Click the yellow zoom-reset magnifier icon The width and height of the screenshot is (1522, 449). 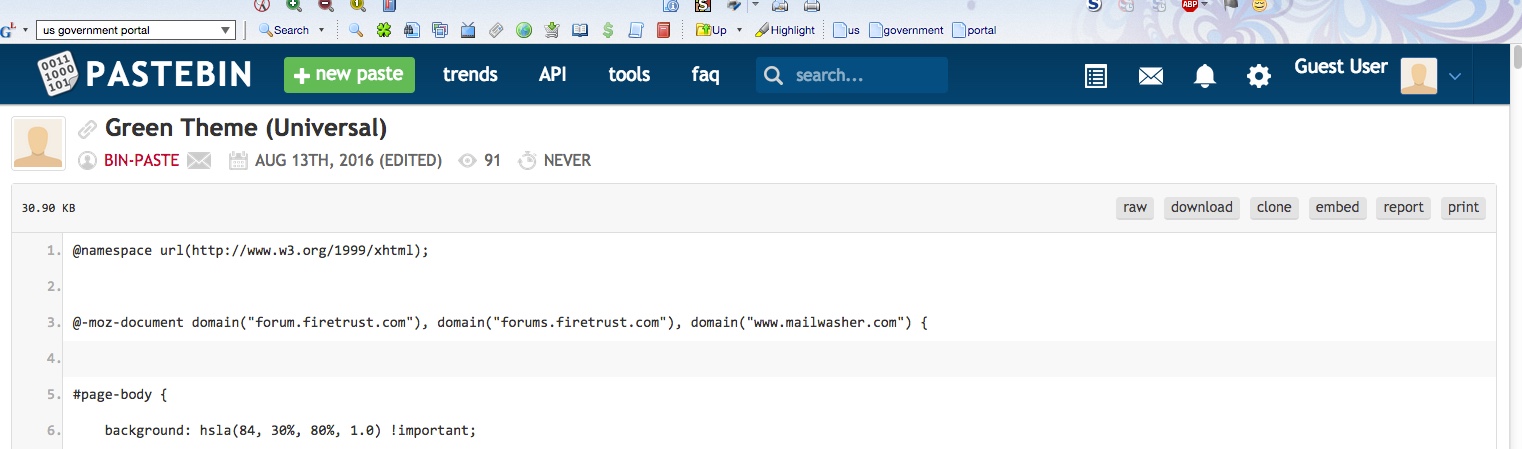358,5
